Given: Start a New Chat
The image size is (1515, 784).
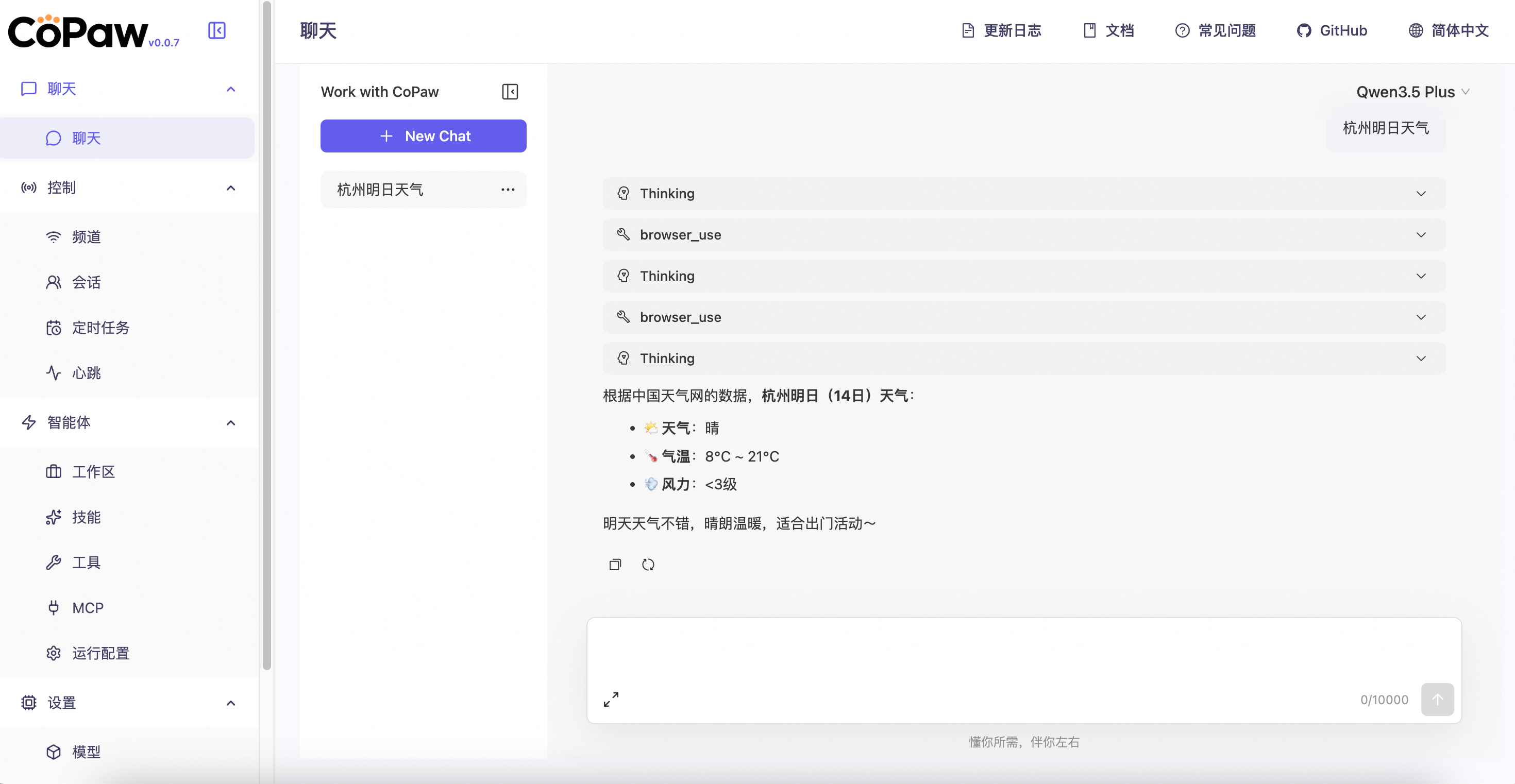Looking at the screenshot, I should [423, 136].
